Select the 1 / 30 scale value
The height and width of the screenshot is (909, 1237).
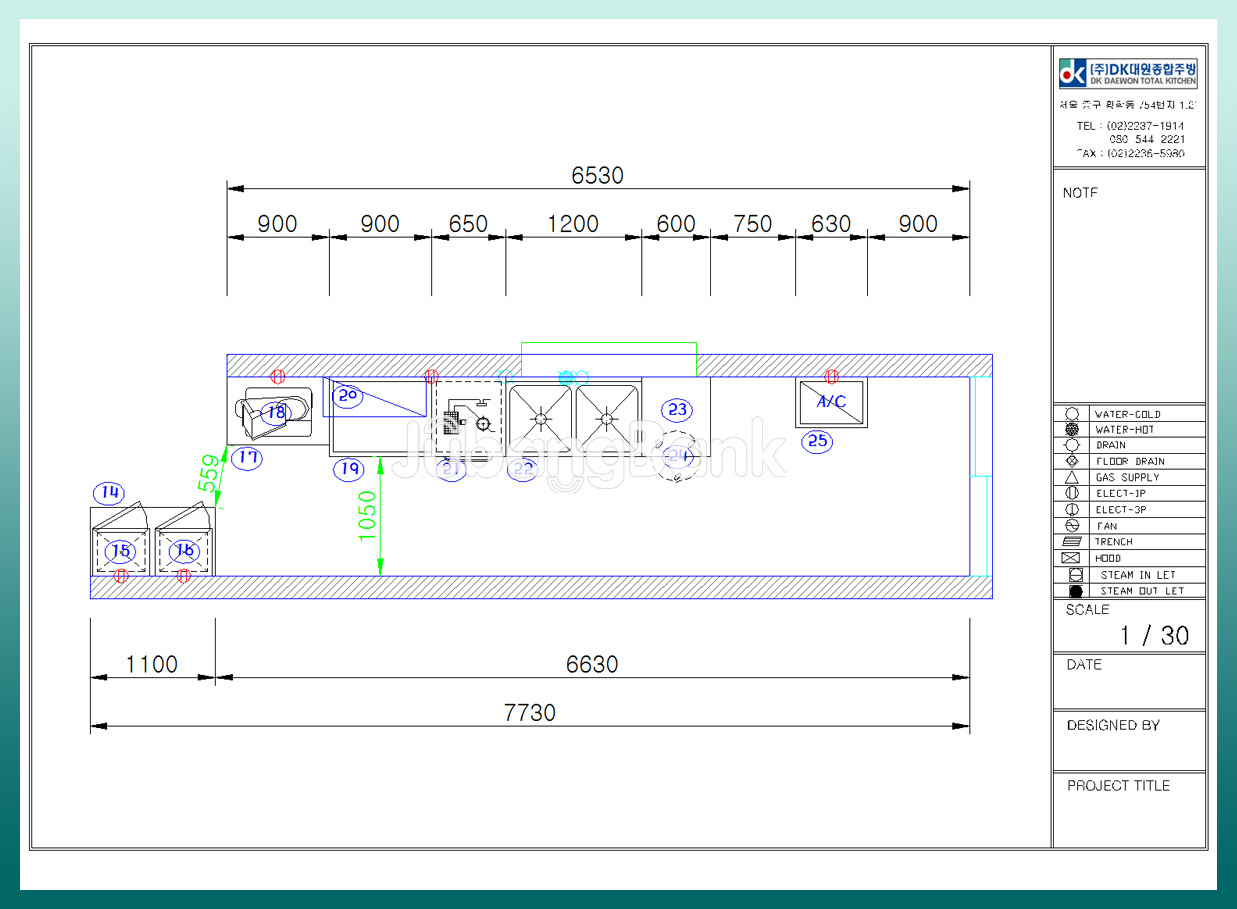[1154, 635]
